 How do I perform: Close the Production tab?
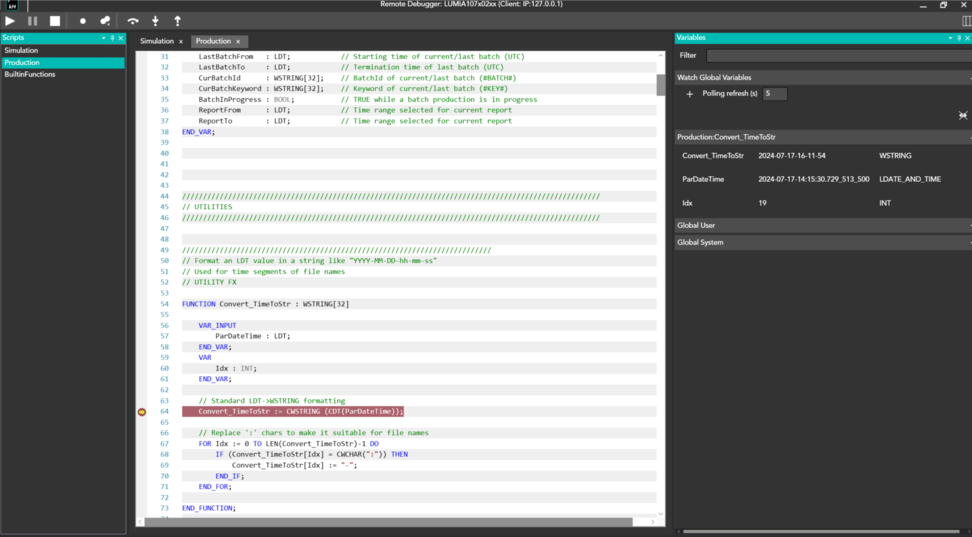(x=238, y=42)
